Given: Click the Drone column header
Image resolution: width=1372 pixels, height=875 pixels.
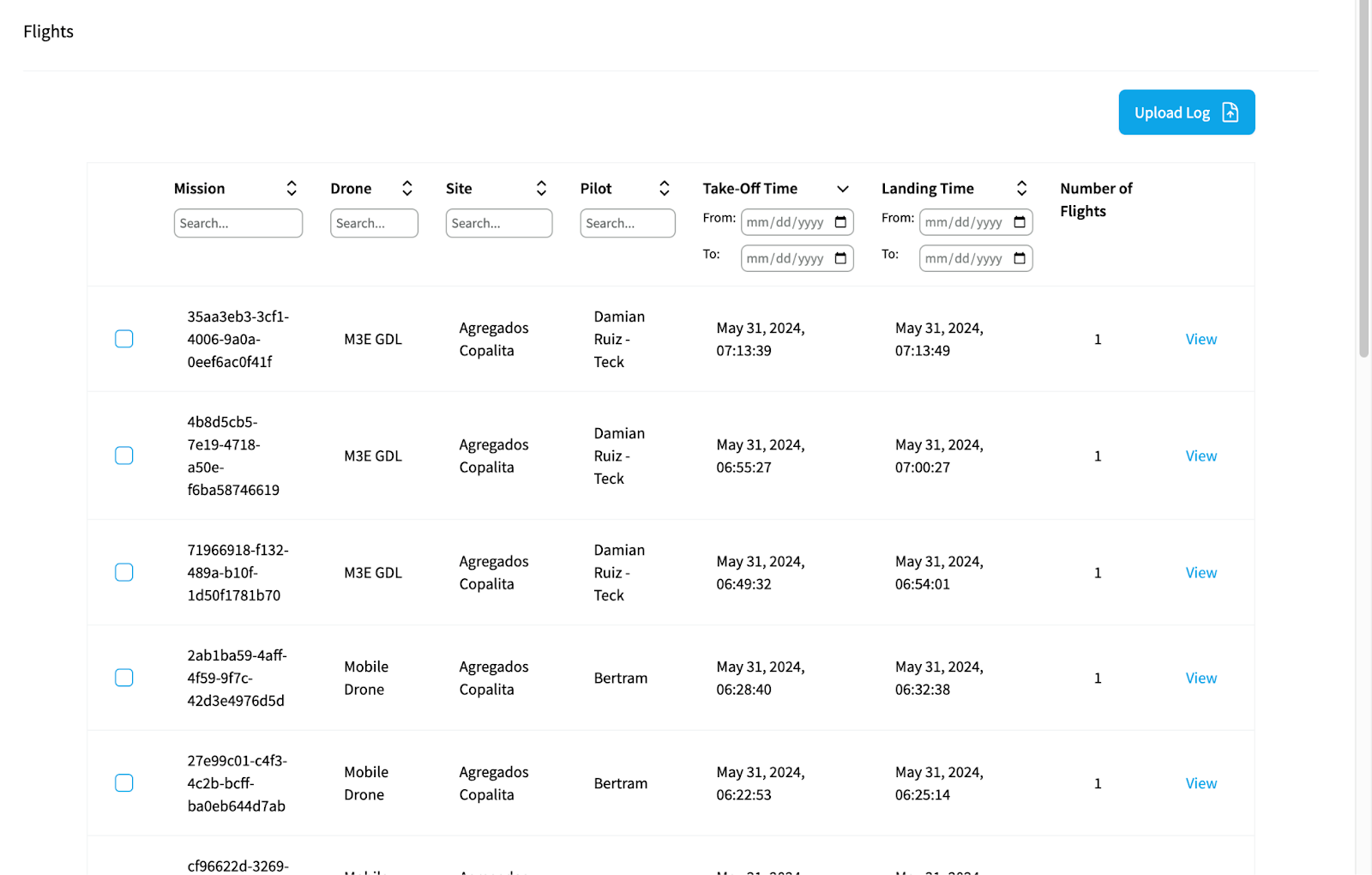Looking at the screenshot, I should coord(351,189).
